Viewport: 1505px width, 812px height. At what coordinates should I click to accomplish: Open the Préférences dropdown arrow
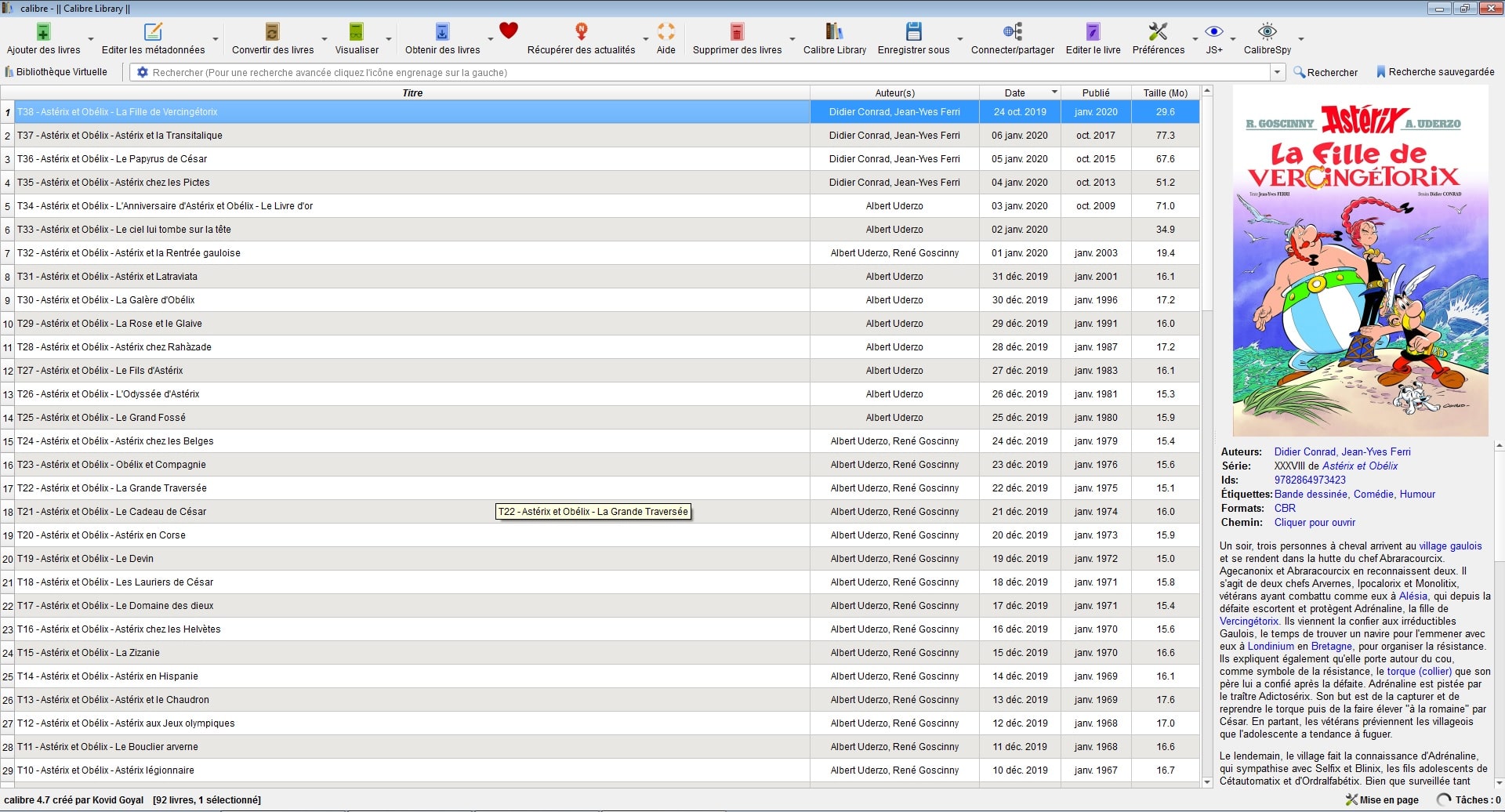[x=1195, y=39]
